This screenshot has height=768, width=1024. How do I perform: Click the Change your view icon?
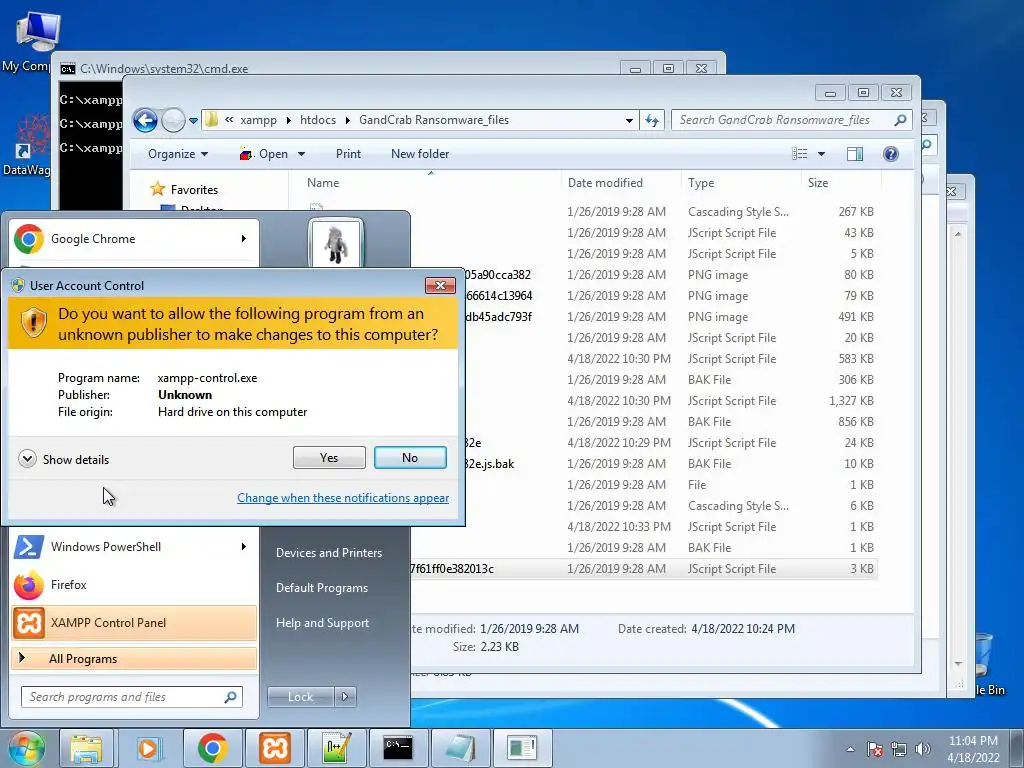pyautogui.click(x=800, y=154)
